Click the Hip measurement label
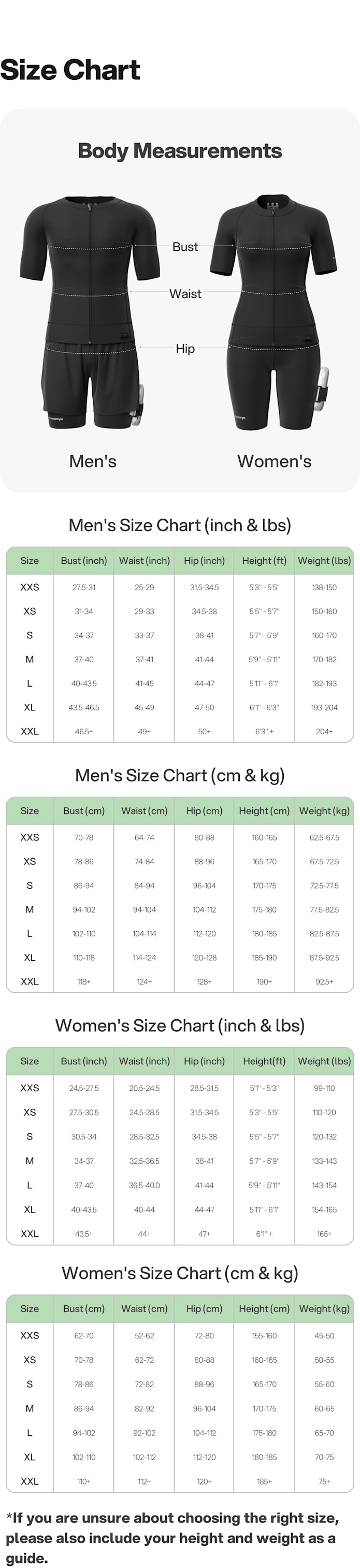This screenshot has height=1568, width=360. [185, 349]
